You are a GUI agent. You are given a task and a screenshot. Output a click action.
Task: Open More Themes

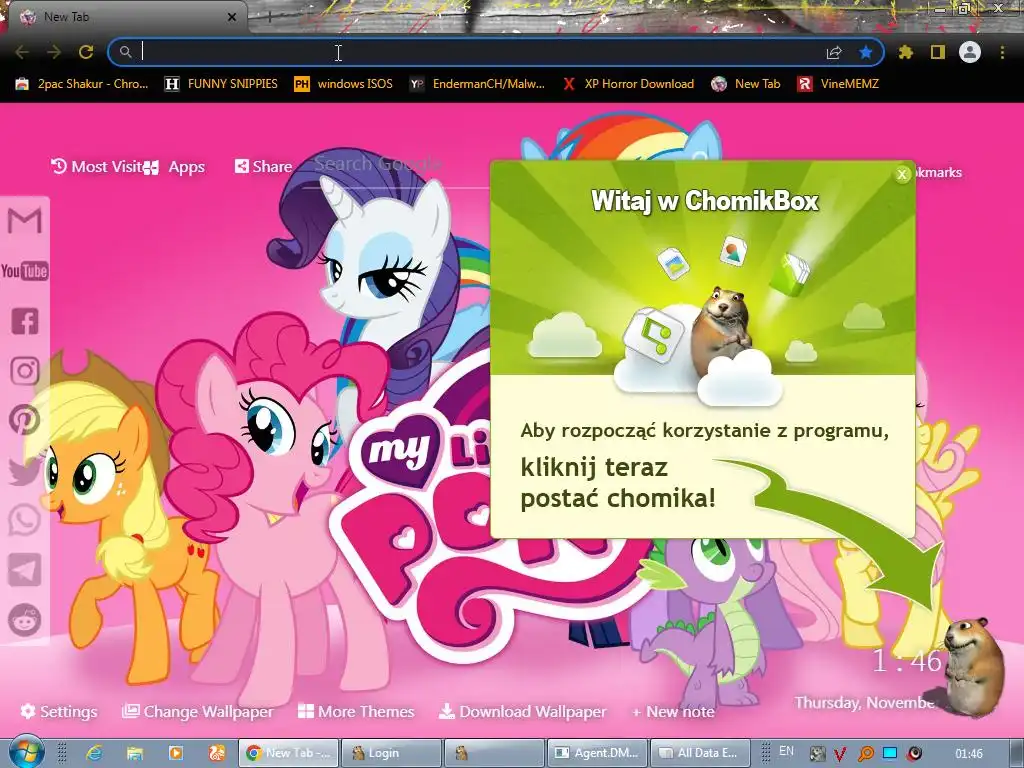tap(356, 711)
